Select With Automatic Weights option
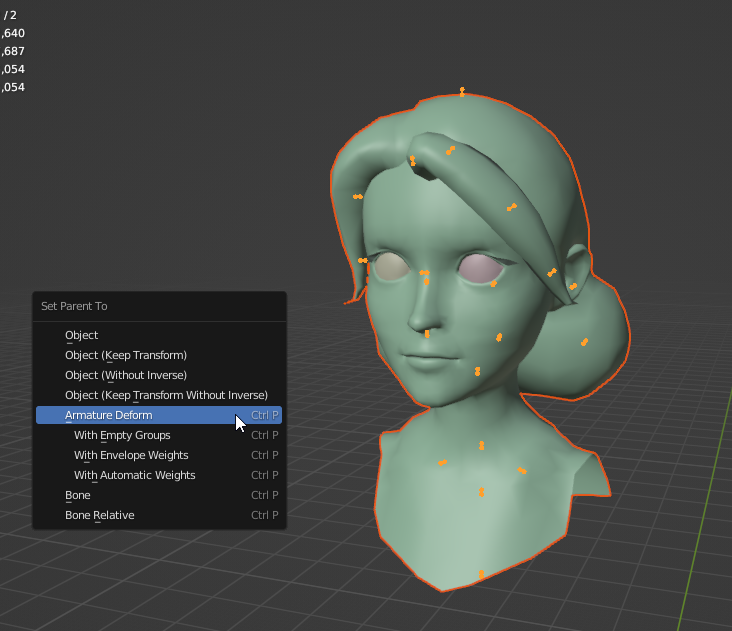Screen dimensions: 732x631 pos(159,475)
